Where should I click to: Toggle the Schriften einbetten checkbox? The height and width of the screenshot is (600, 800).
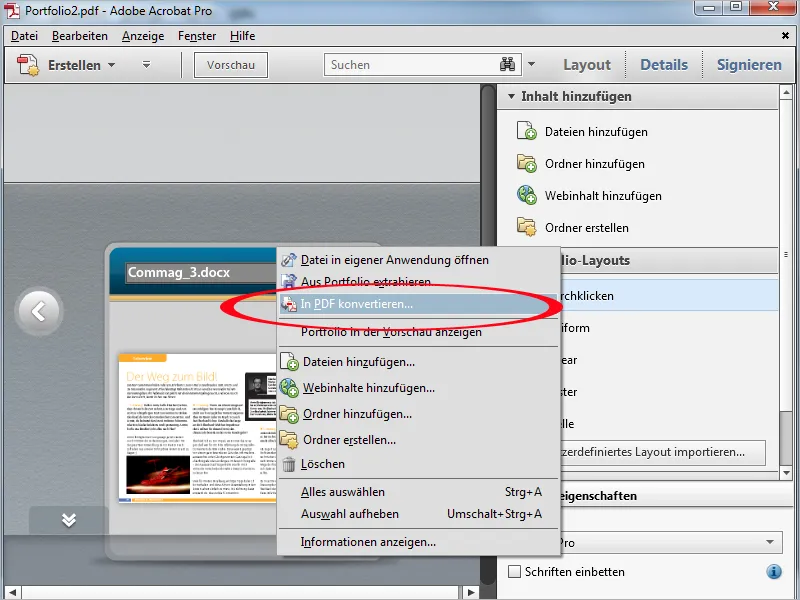tap(514, 571)
